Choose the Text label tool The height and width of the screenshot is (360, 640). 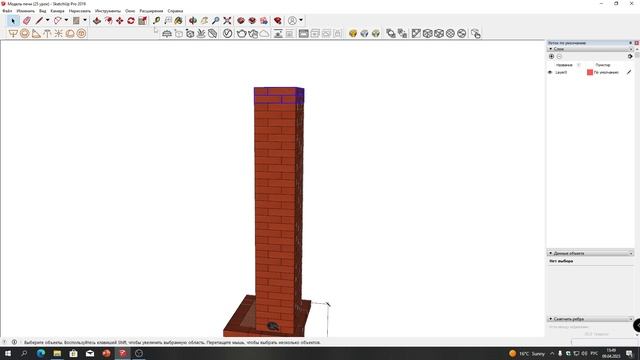tap(168, 20)
